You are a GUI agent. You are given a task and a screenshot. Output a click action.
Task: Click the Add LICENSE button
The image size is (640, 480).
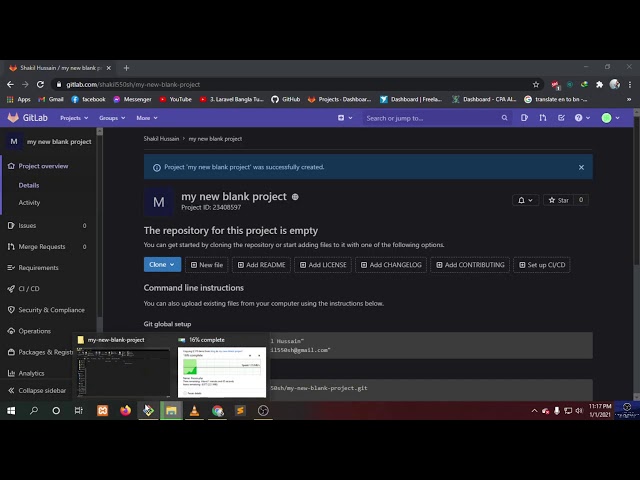[323, 265]
